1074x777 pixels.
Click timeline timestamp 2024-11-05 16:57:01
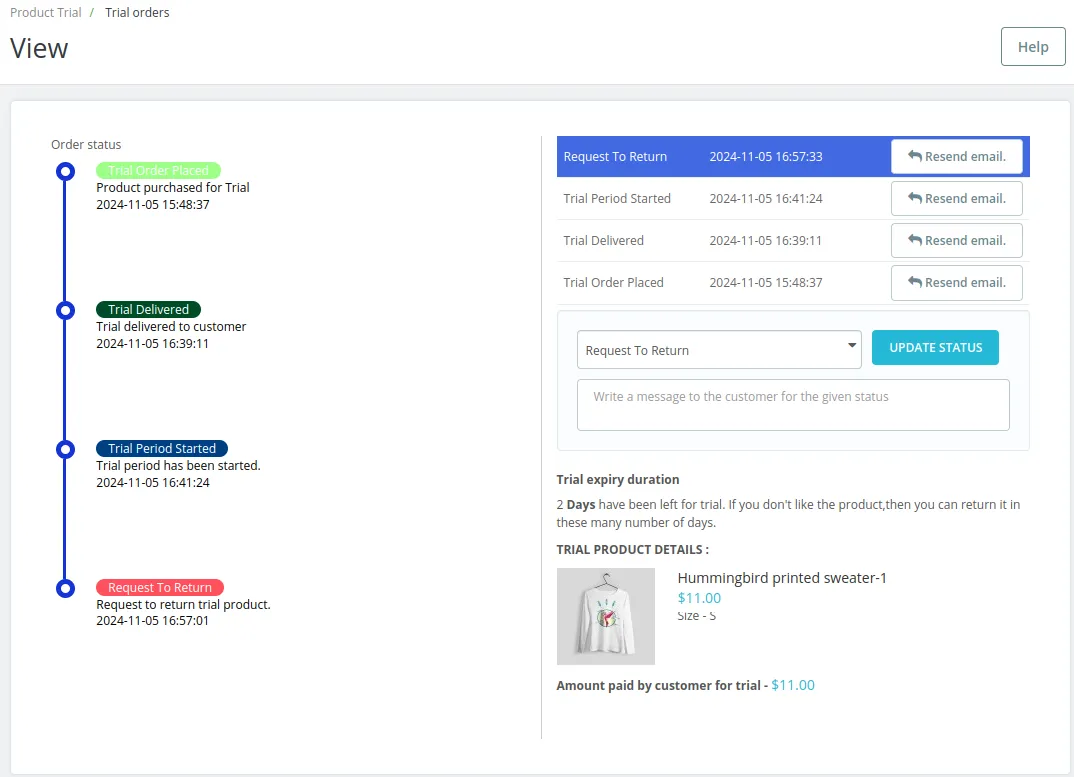point(152,621)
